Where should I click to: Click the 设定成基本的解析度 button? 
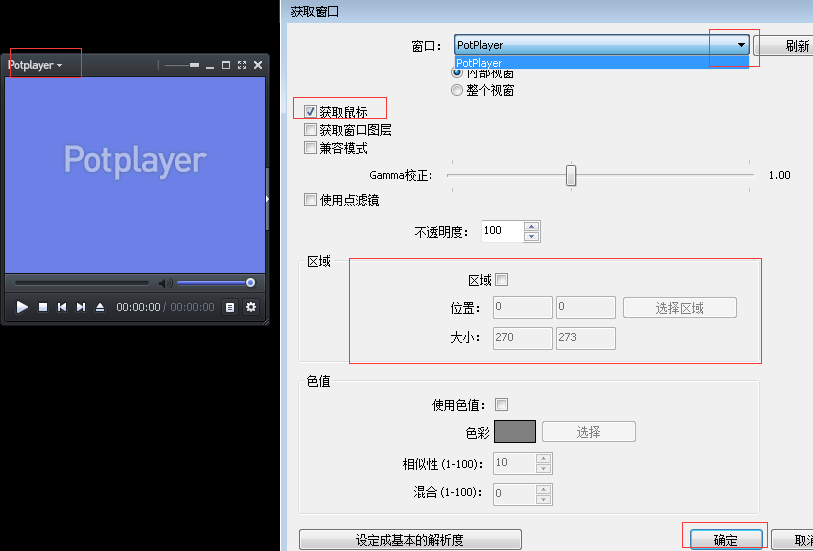[x=410, y=540]
